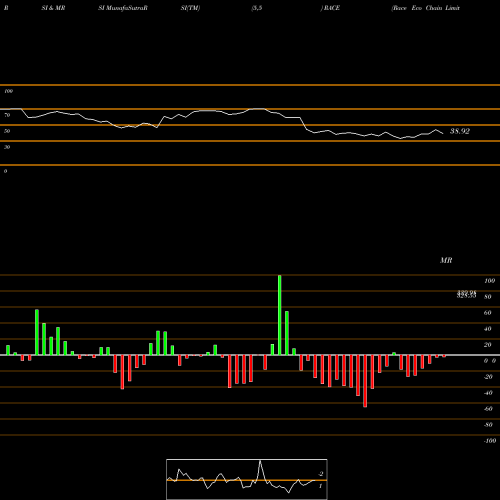Click the tallest green MR histogram bar
The height and width of the screenshot is (500, 500).
point(279,315)
